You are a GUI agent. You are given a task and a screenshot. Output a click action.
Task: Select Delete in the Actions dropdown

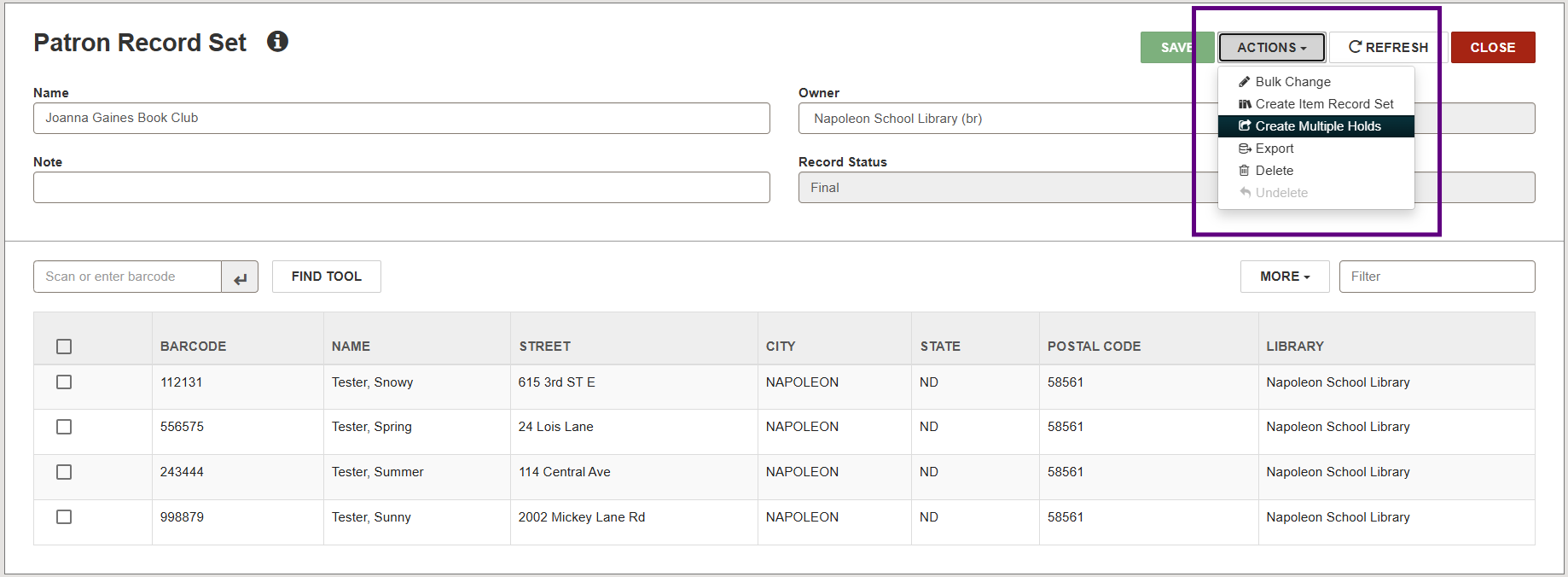[1315, 171]
